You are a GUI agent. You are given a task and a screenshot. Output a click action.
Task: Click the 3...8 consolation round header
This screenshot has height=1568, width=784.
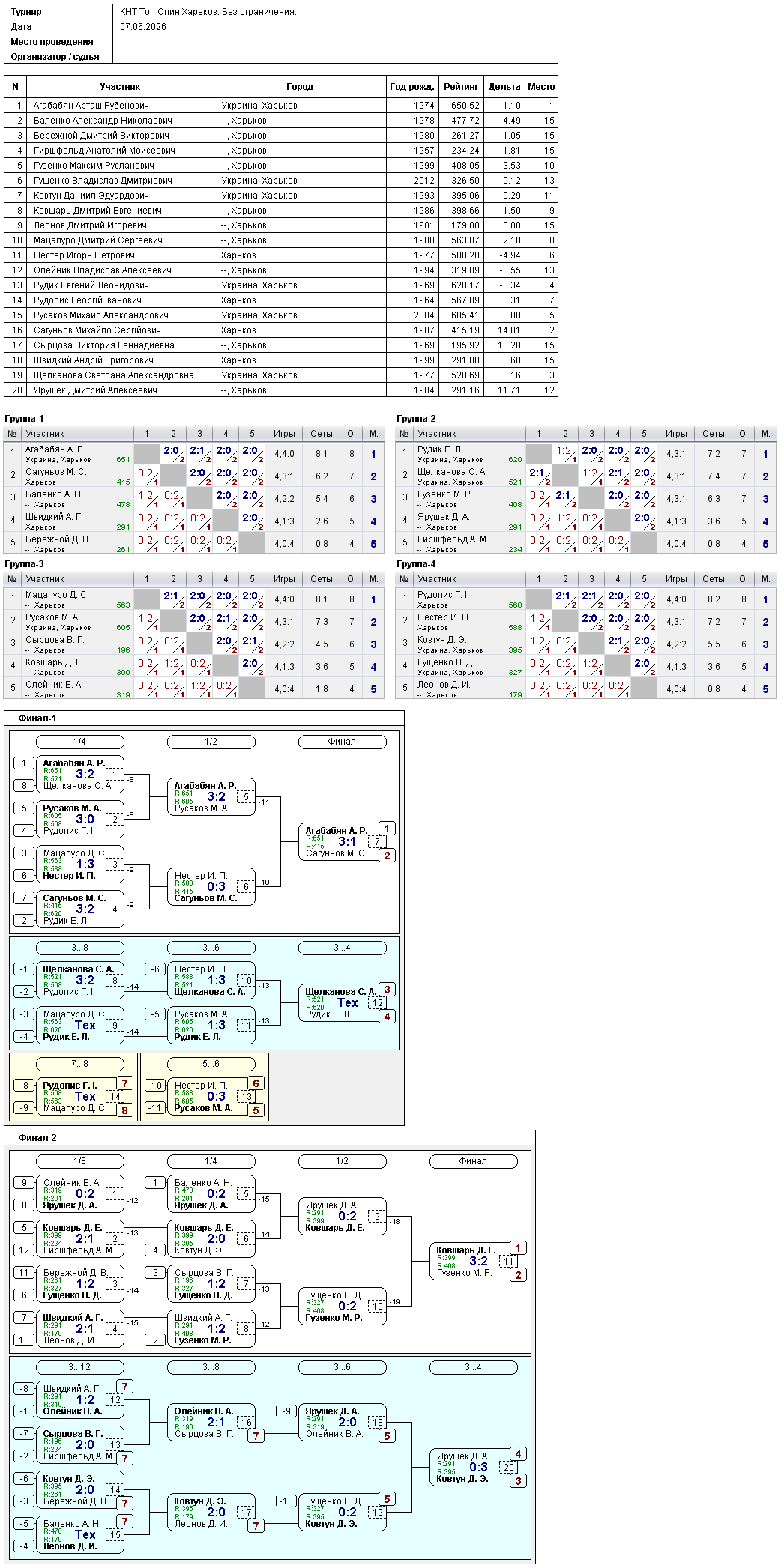(79, 948)
